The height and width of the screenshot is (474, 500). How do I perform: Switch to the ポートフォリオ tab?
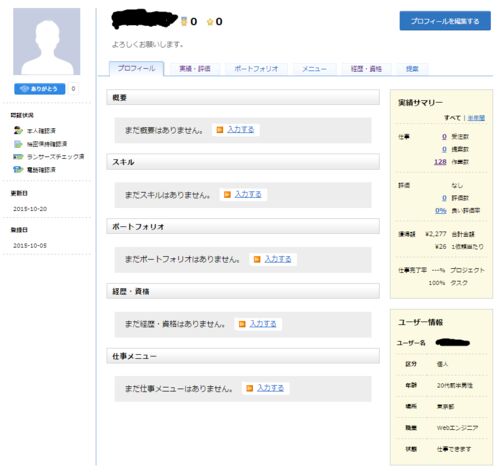[x=256, y=69]
